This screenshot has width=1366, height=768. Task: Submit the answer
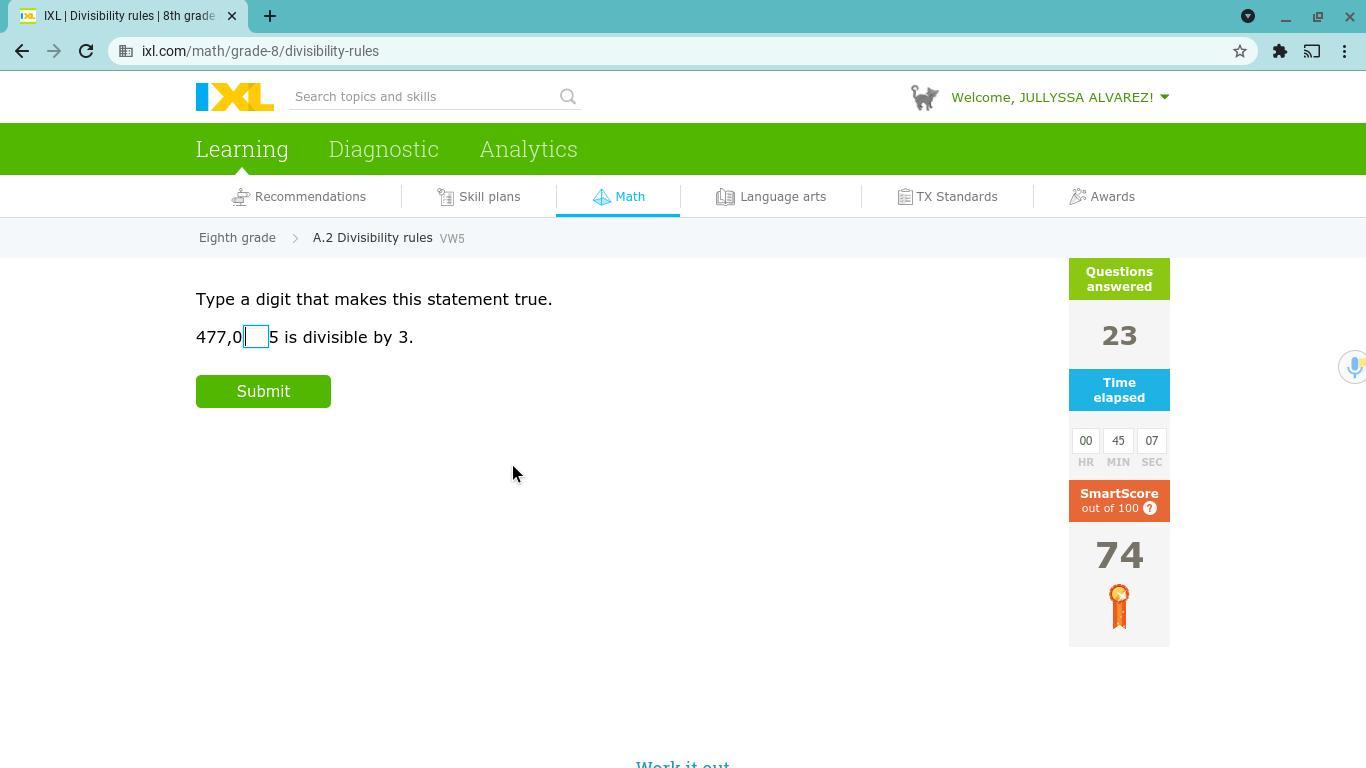263,391
